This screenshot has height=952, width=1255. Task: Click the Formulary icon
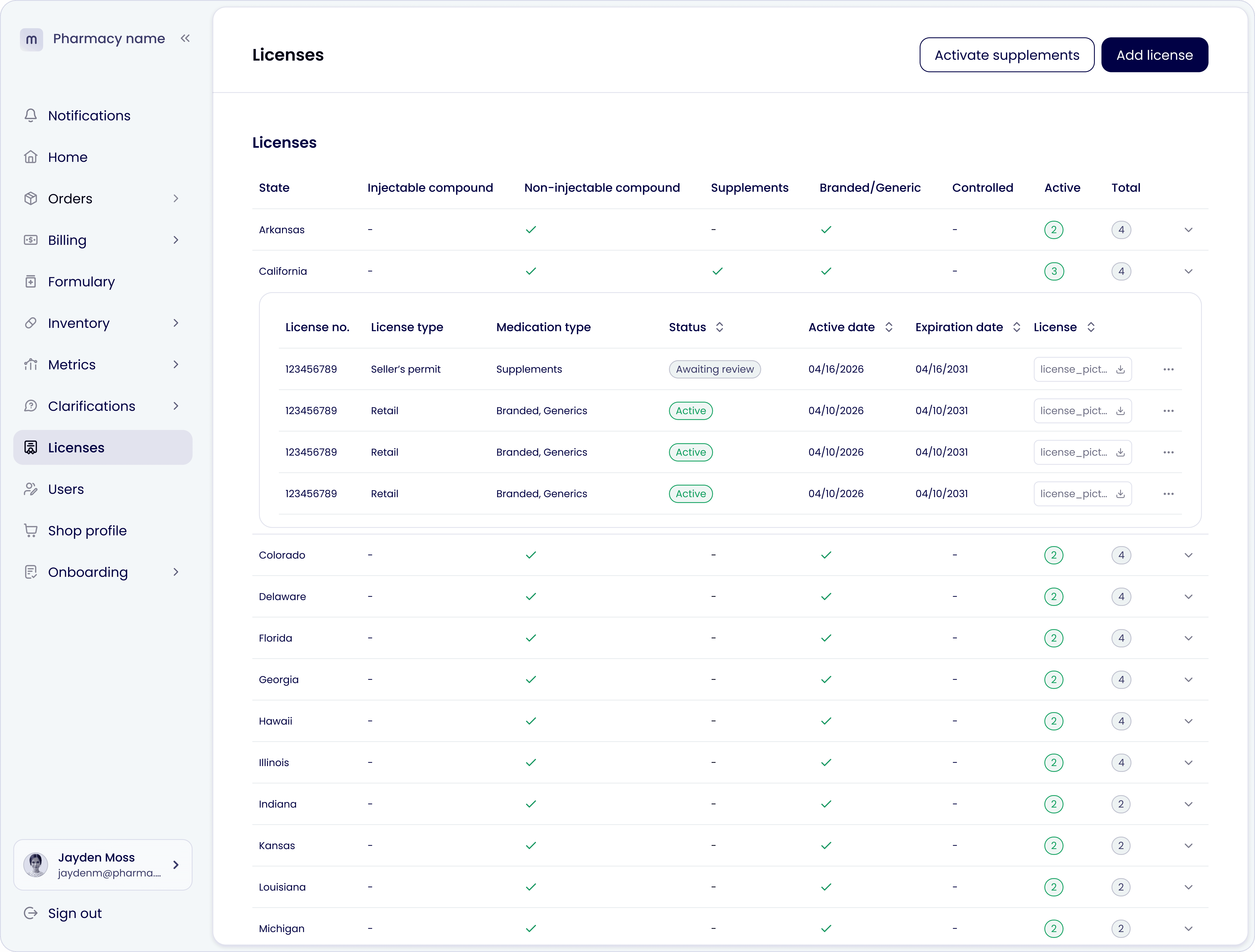(x=31, y=281)
